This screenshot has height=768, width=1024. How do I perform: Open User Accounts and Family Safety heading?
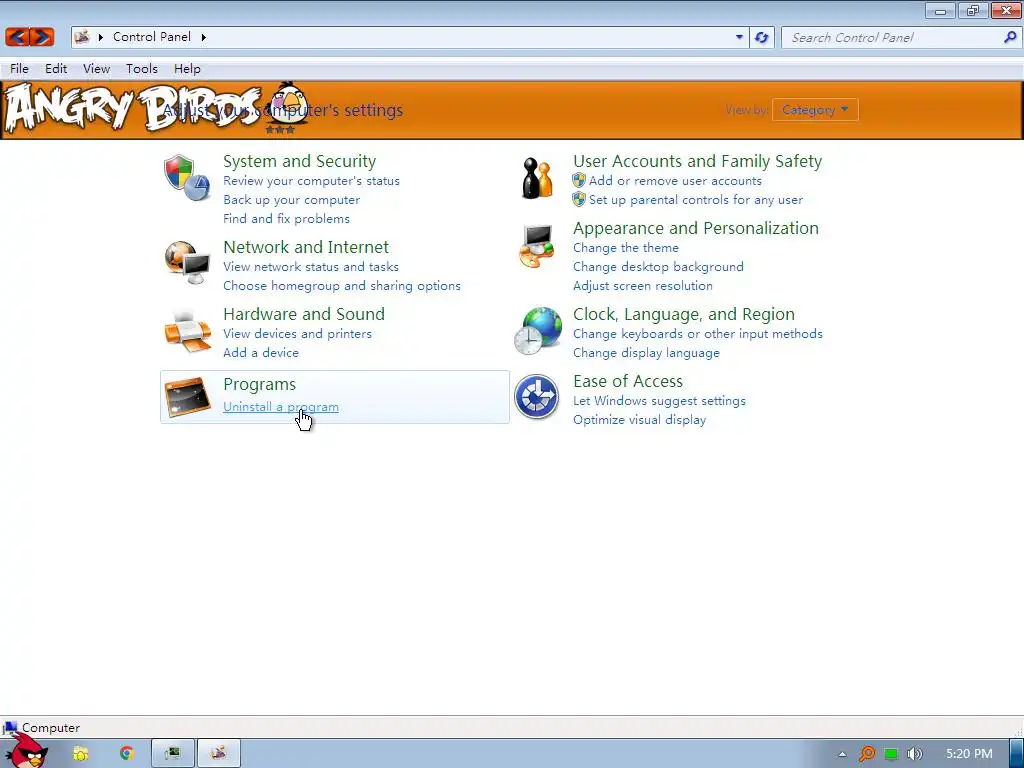coord(697,161)
